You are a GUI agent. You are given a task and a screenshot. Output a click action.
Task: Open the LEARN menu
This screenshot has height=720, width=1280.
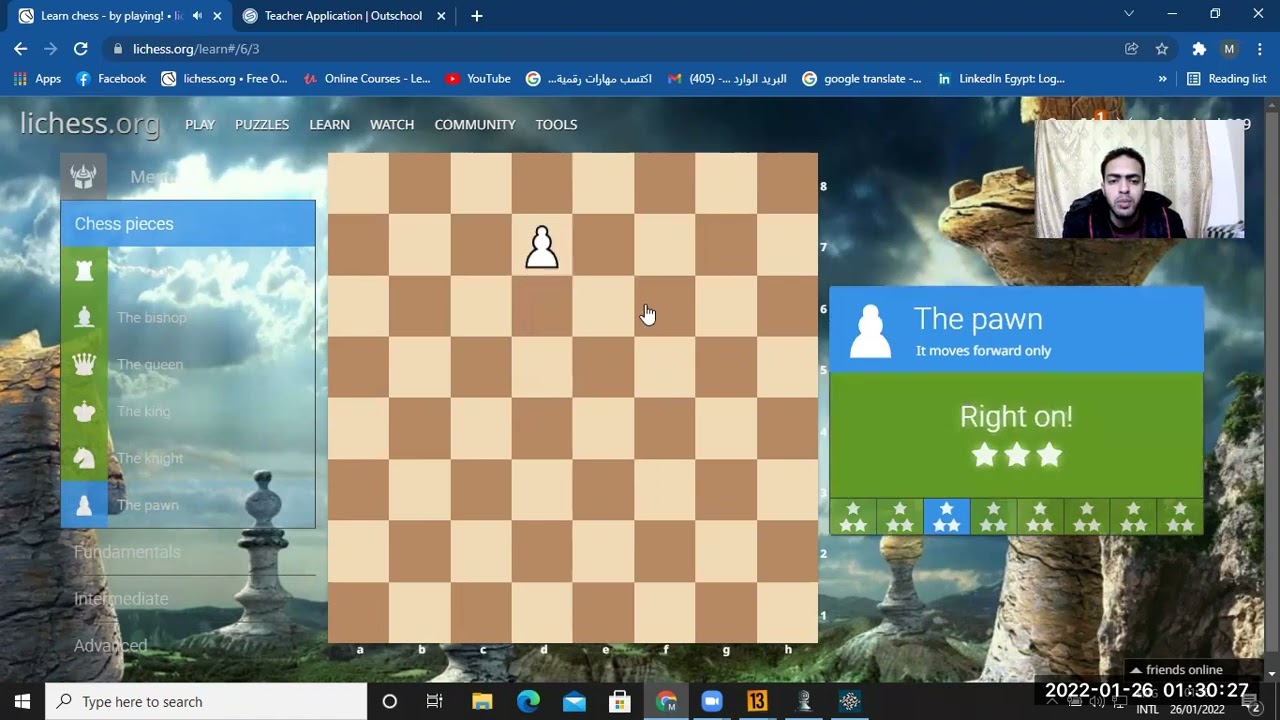pyautogui.click(x=329, y=124)
